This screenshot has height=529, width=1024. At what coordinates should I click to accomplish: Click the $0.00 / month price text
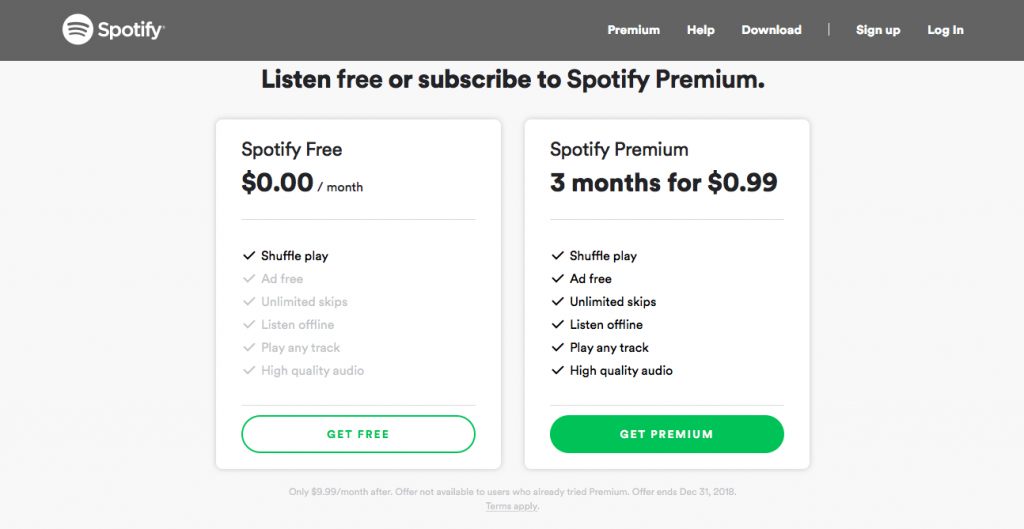302,183
